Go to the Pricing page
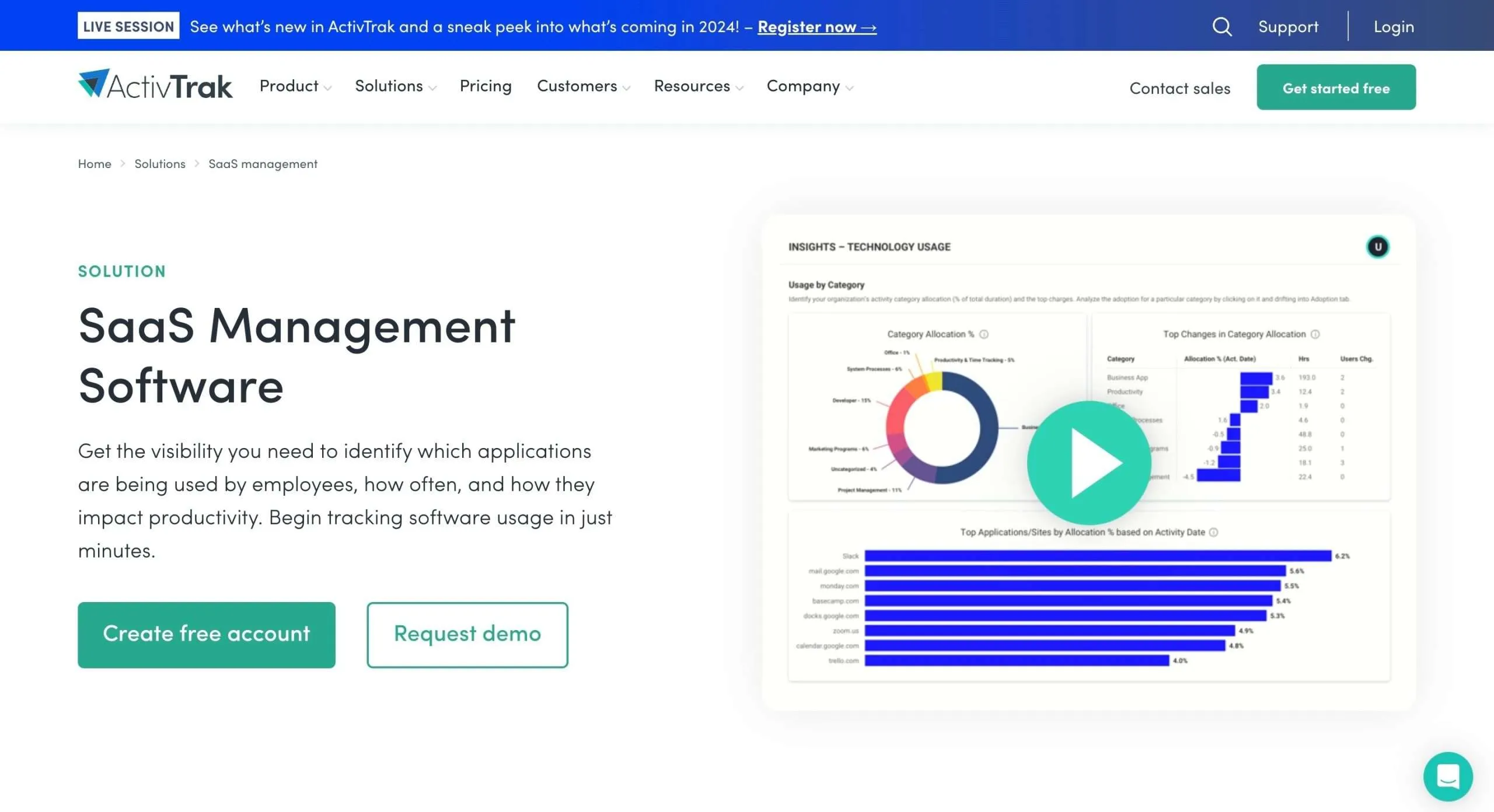Screen dimensions: 1494x812 (486, 86)
